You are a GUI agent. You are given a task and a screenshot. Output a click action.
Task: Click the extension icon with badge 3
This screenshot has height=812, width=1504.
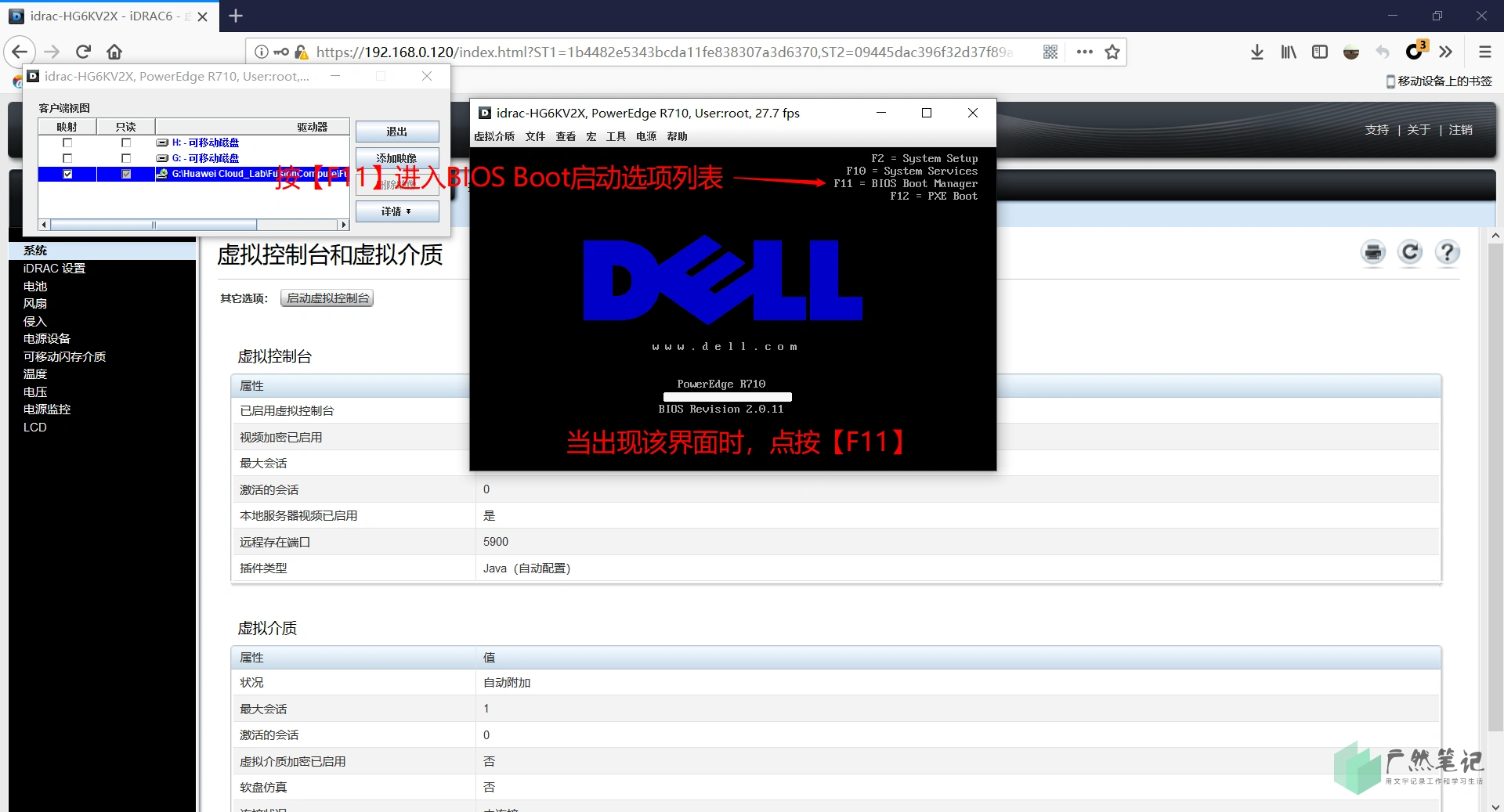[1415, 50]
